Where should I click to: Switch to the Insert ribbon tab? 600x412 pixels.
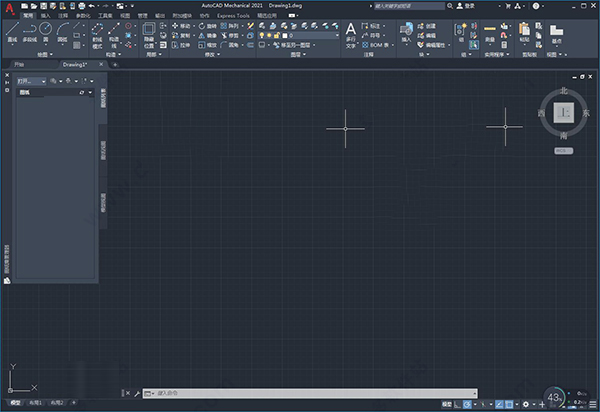46,16
